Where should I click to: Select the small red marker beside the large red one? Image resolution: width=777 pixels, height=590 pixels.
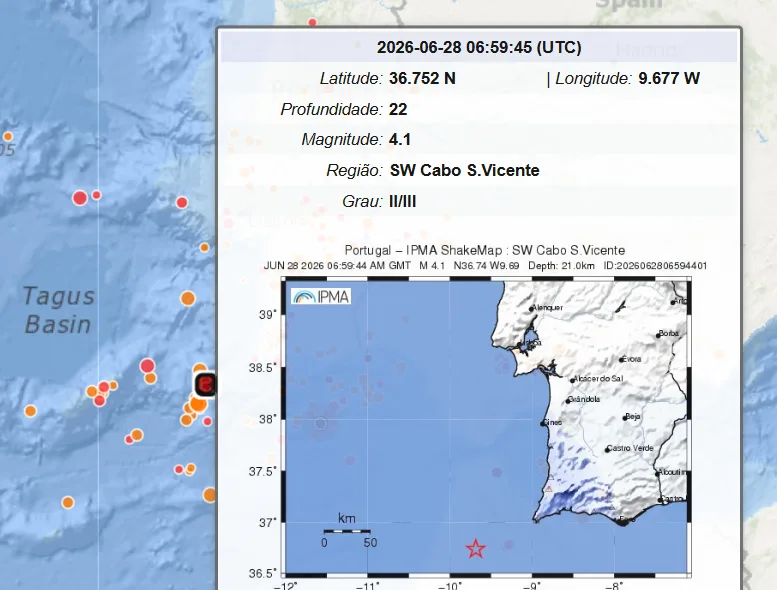(x=97, y=195)
